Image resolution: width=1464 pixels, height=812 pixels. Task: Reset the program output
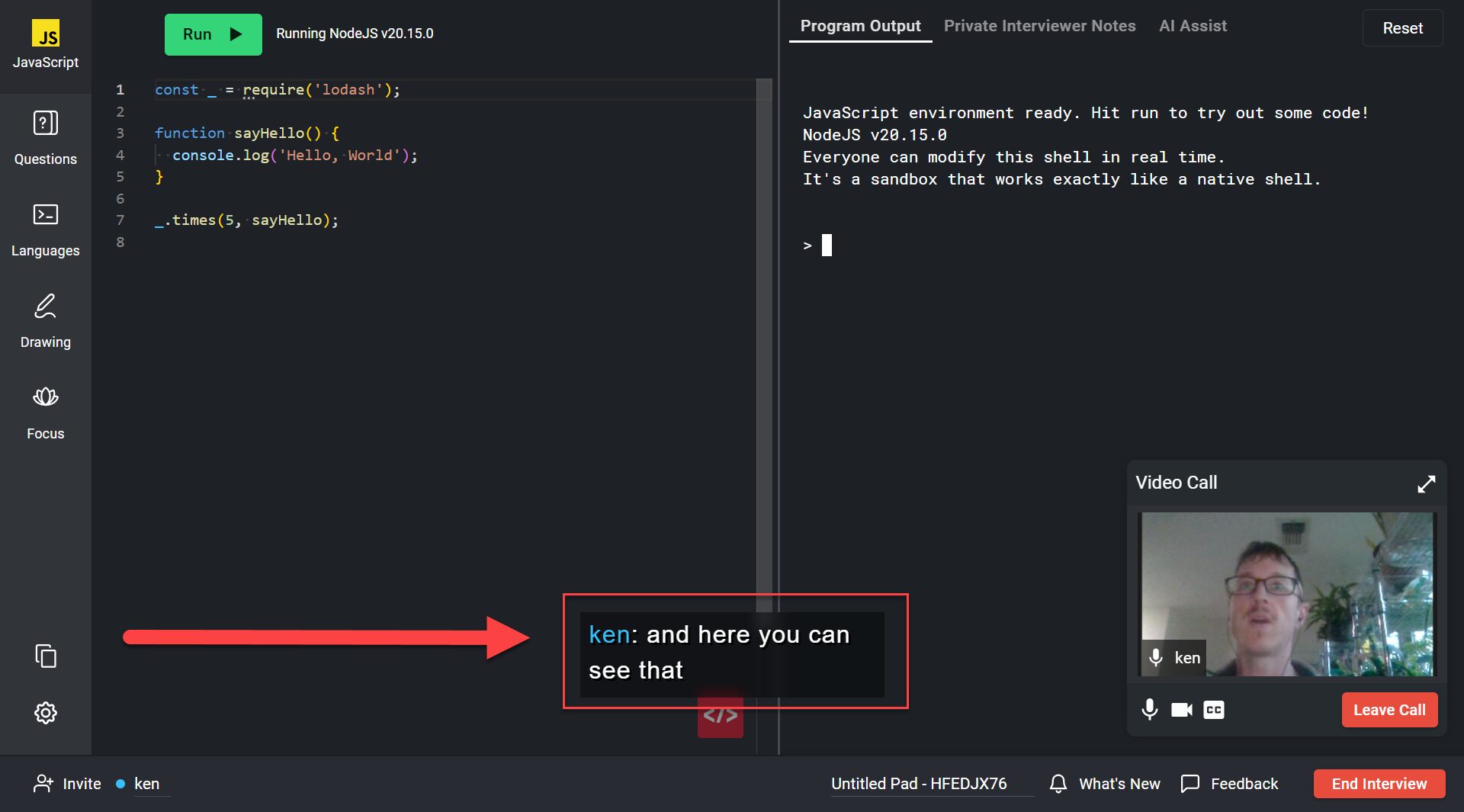click(1402, 28)
